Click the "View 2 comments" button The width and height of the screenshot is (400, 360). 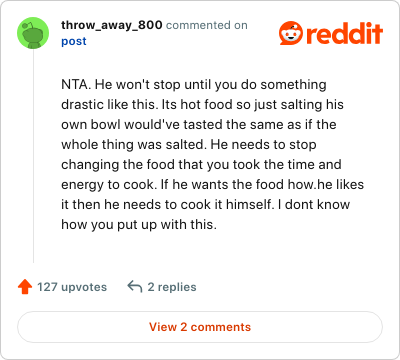coord(200,327)
